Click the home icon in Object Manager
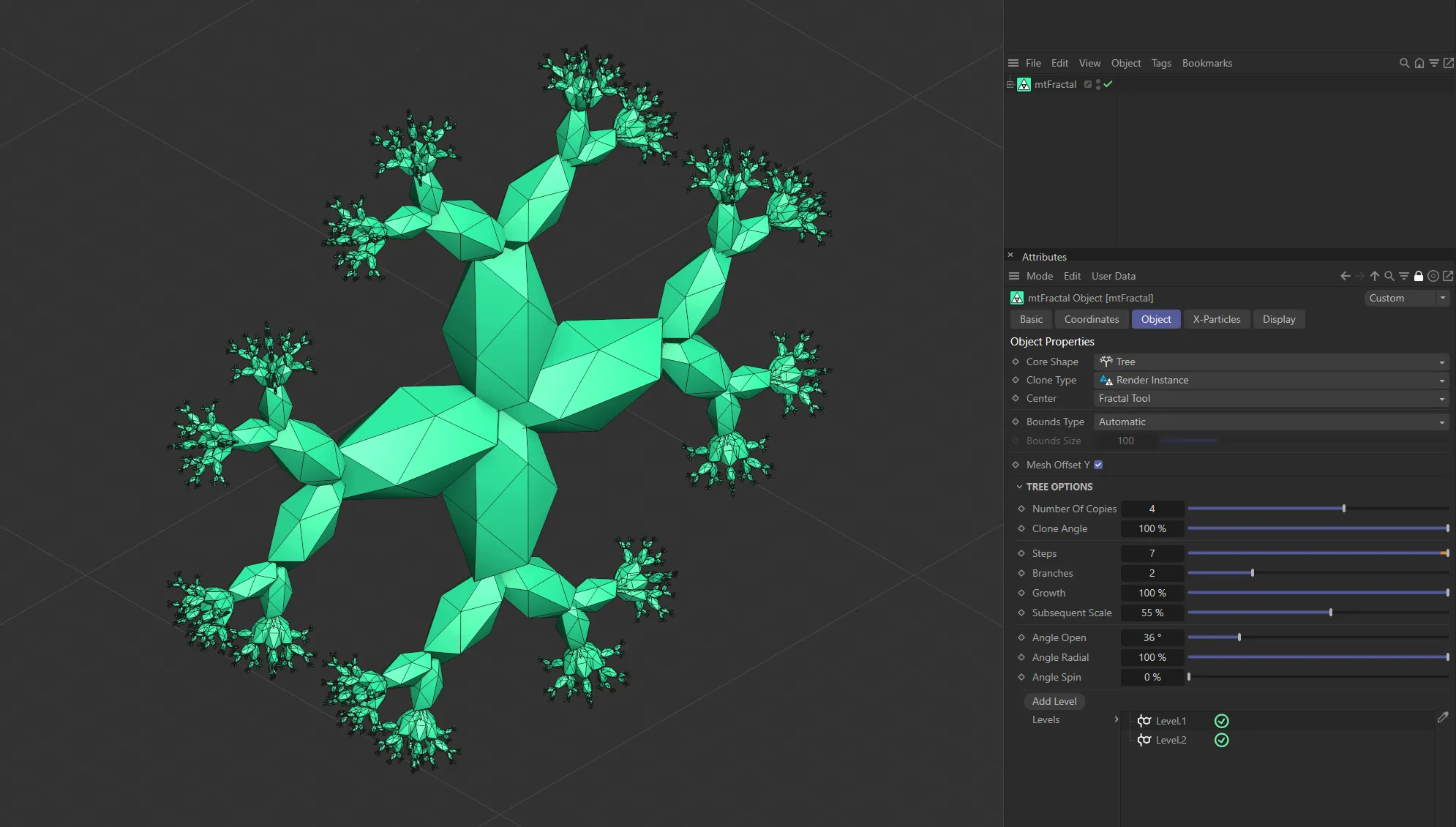1456x827 pixels. point(1418,63)
